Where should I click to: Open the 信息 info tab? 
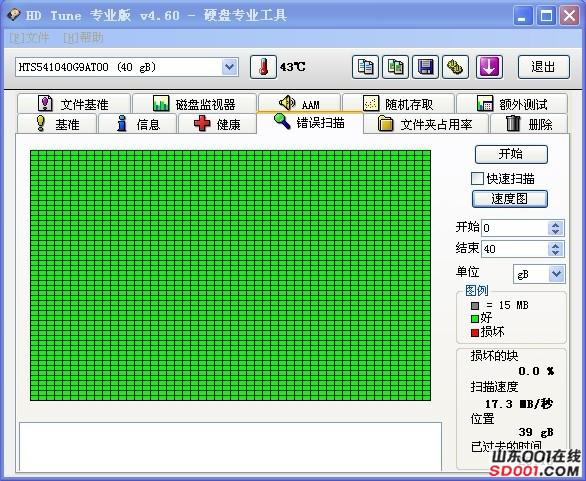[x=138, y=124]
